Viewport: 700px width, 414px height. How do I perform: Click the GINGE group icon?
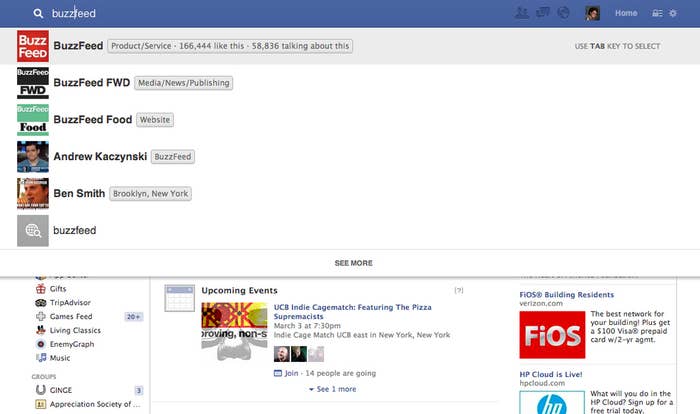coord(41,390)
